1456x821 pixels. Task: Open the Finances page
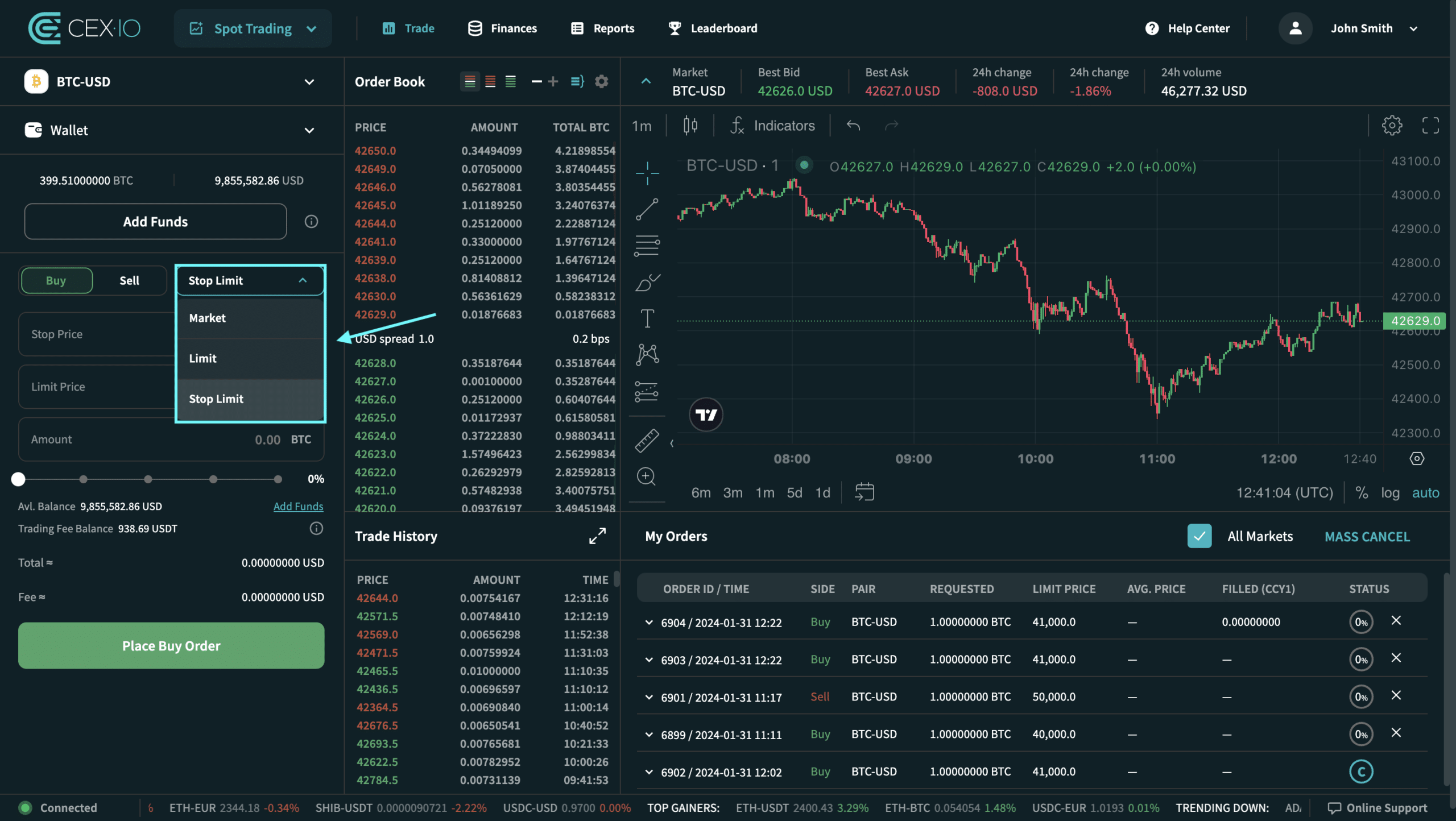pyautogui.click(x=502, y=28)
